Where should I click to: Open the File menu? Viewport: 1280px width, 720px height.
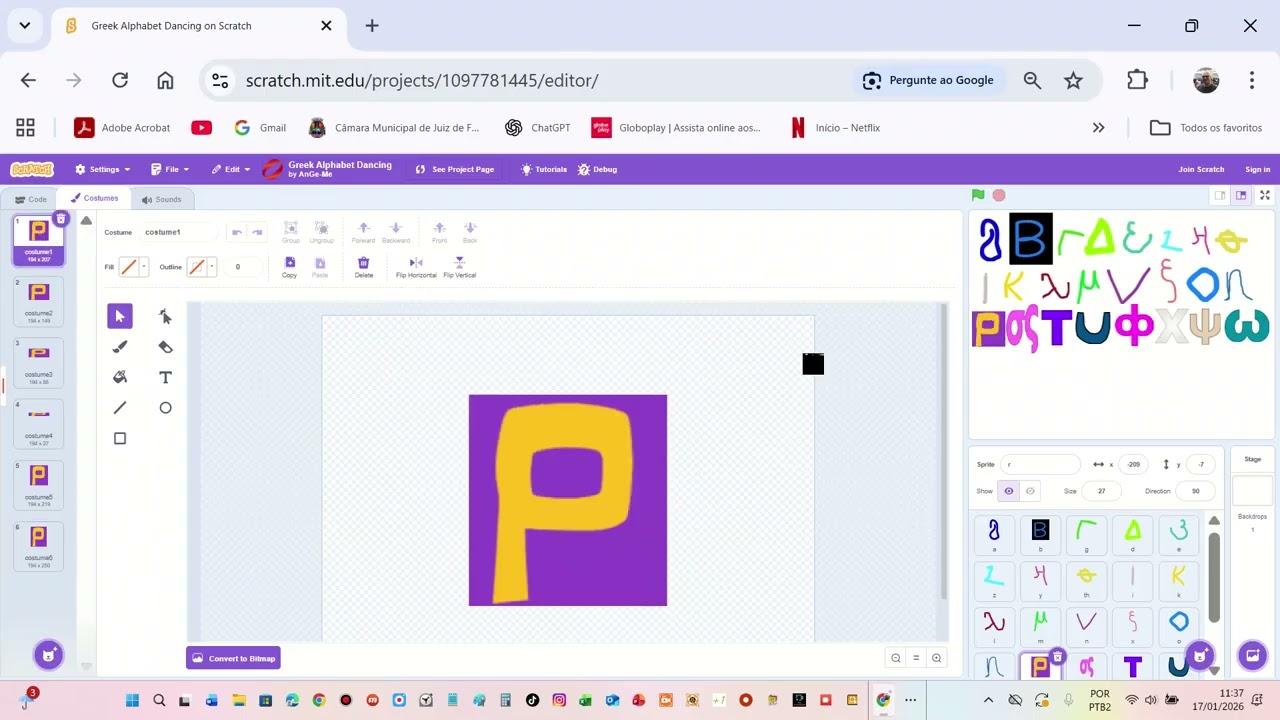[170, 169]
